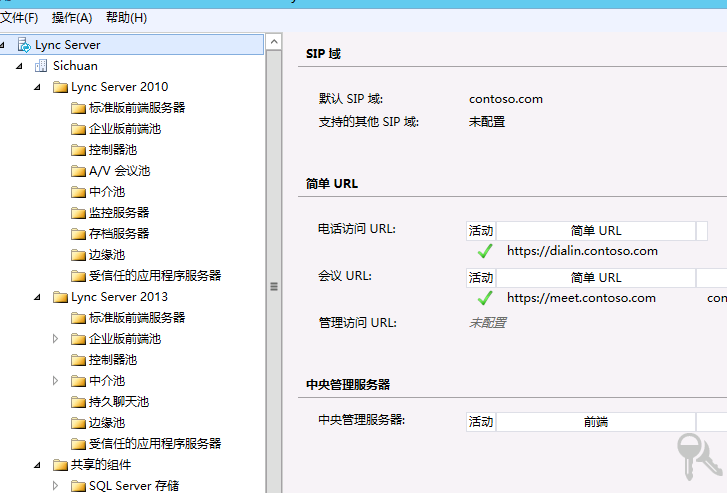The width and height of the screenshot is (727, 493).
Task: Select the 存档服务器 label
Action: point(119,234)
